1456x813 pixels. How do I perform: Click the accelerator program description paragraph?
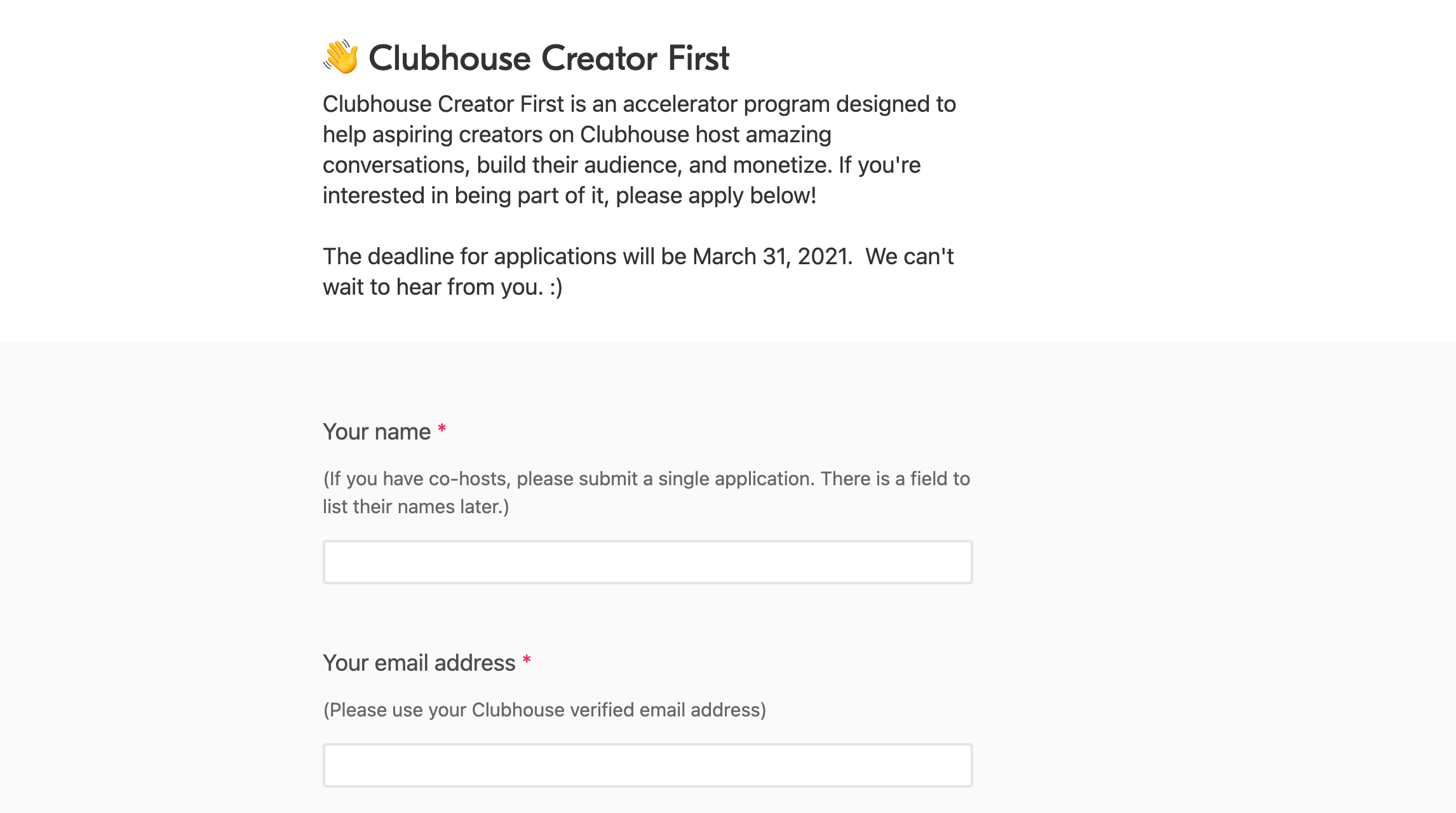tap(640, 150)
